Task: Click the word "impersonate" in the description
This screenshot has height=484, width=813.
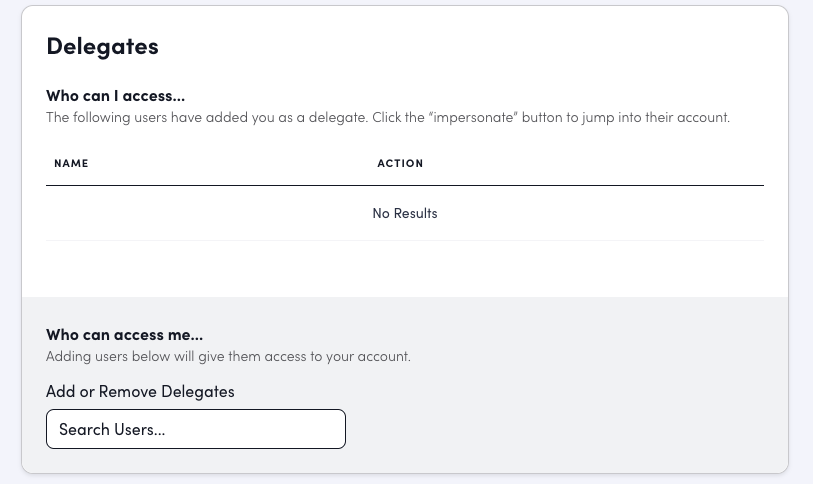Action: pos(467,117)
